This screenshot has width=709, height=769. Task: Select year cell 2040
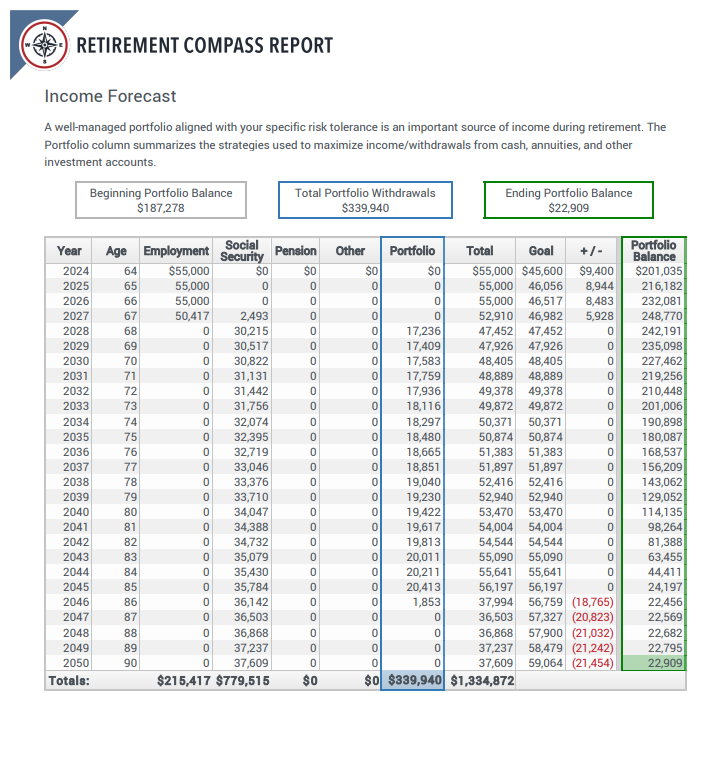click(76, 512)
